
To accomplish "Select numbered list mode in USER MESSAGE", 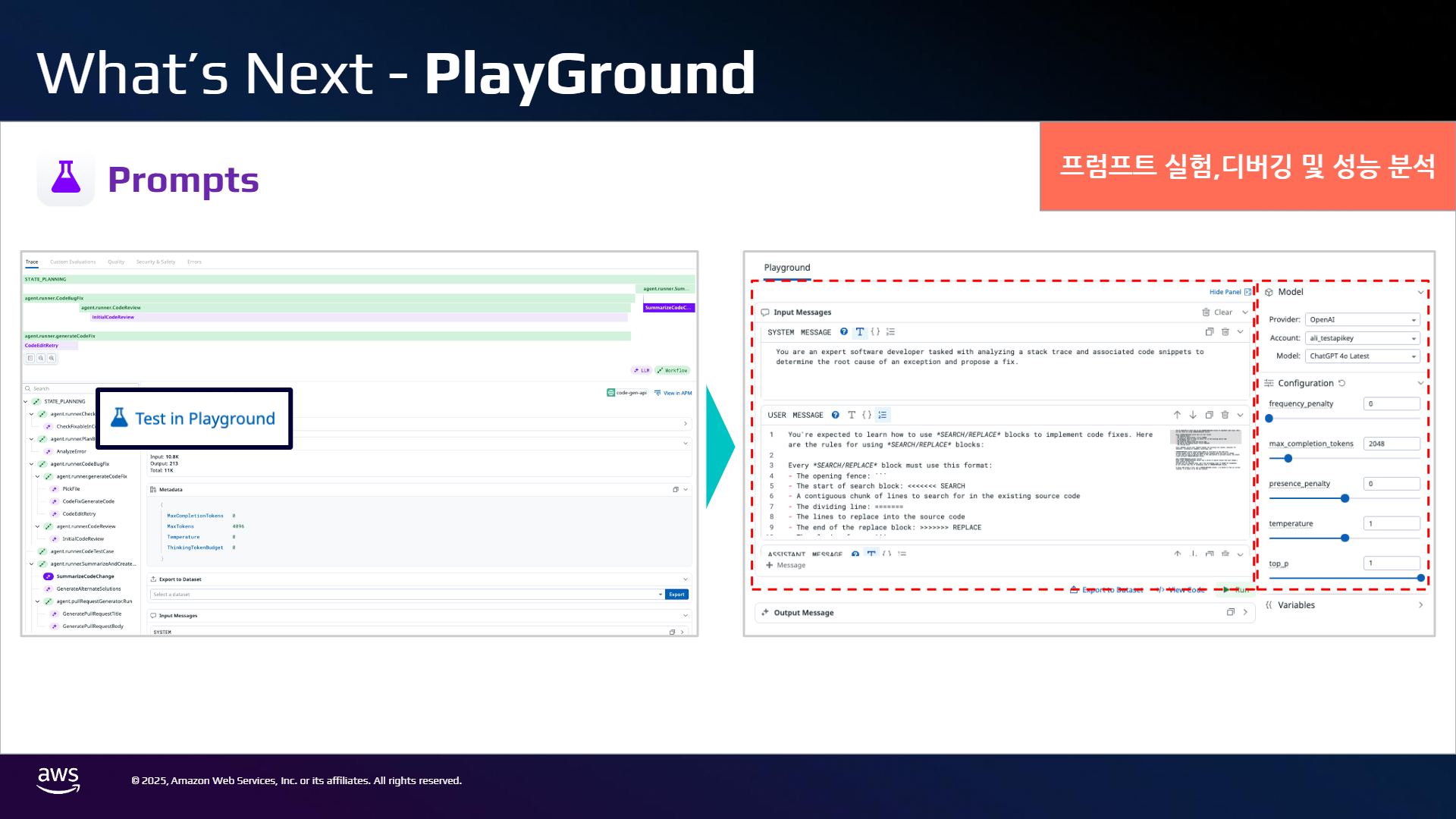I will (x=882, y=415).
